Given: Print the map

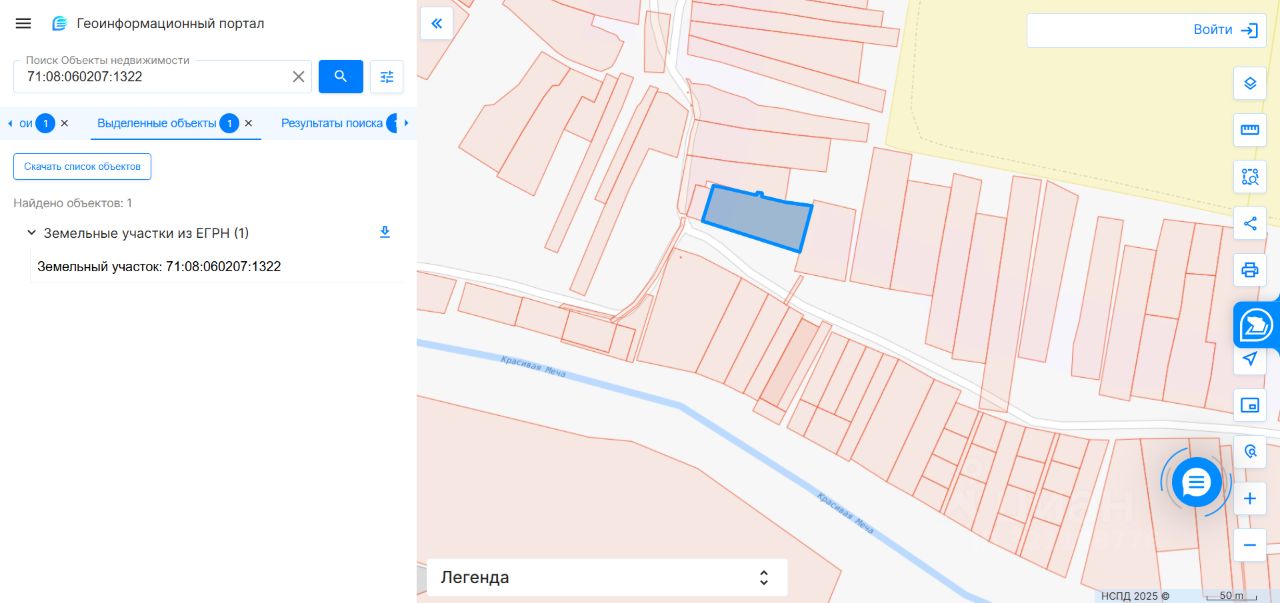Looking at the screenshot, I should pyautogui.click(x=1250, y=270).
